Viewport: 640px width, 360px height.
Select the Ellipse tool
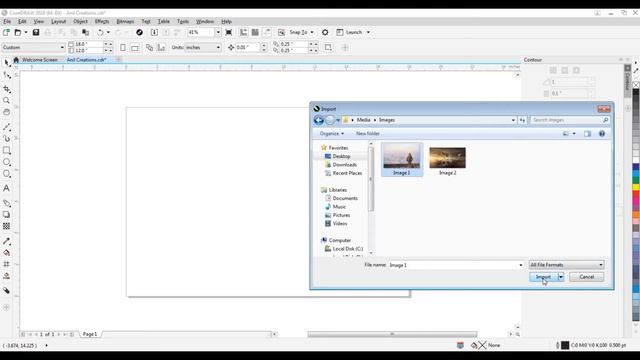[x=7, y=162]
